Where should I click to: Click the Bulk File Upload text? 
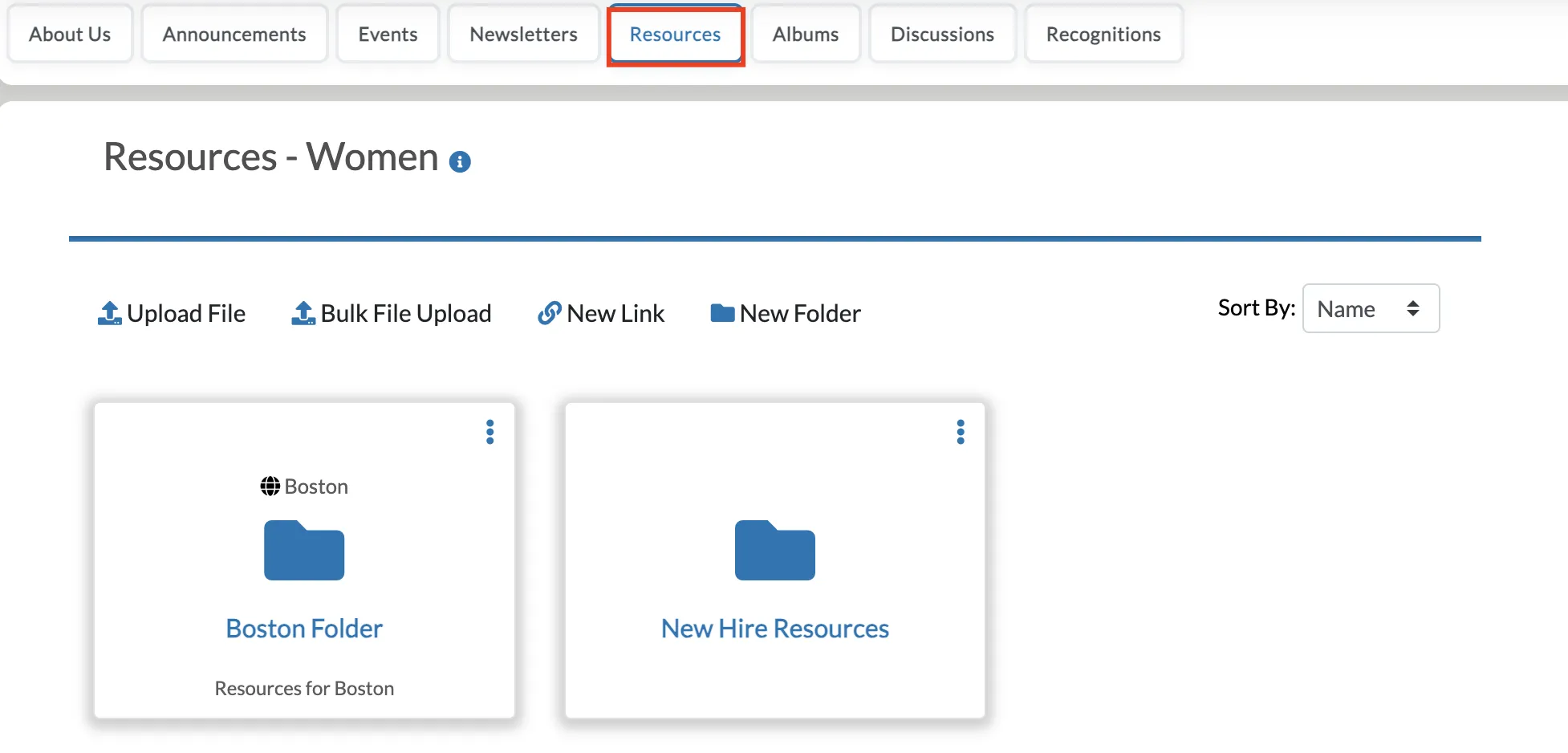(x=406, y=314)
